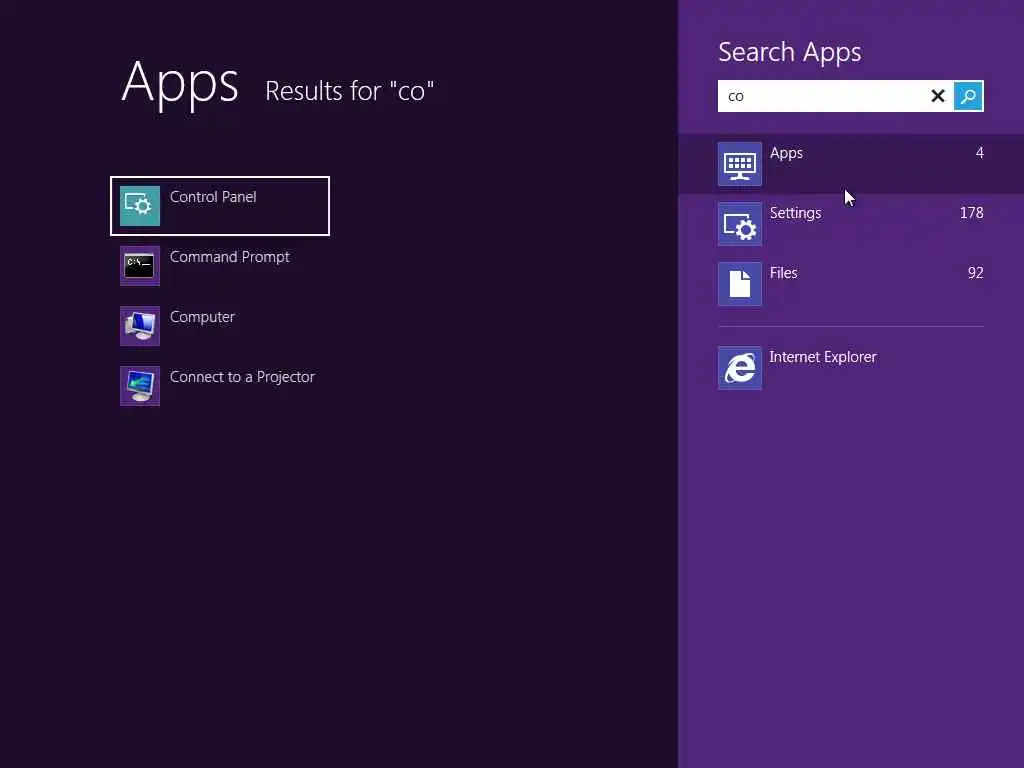Select the Files document icon in search pane

pos(740,284)
